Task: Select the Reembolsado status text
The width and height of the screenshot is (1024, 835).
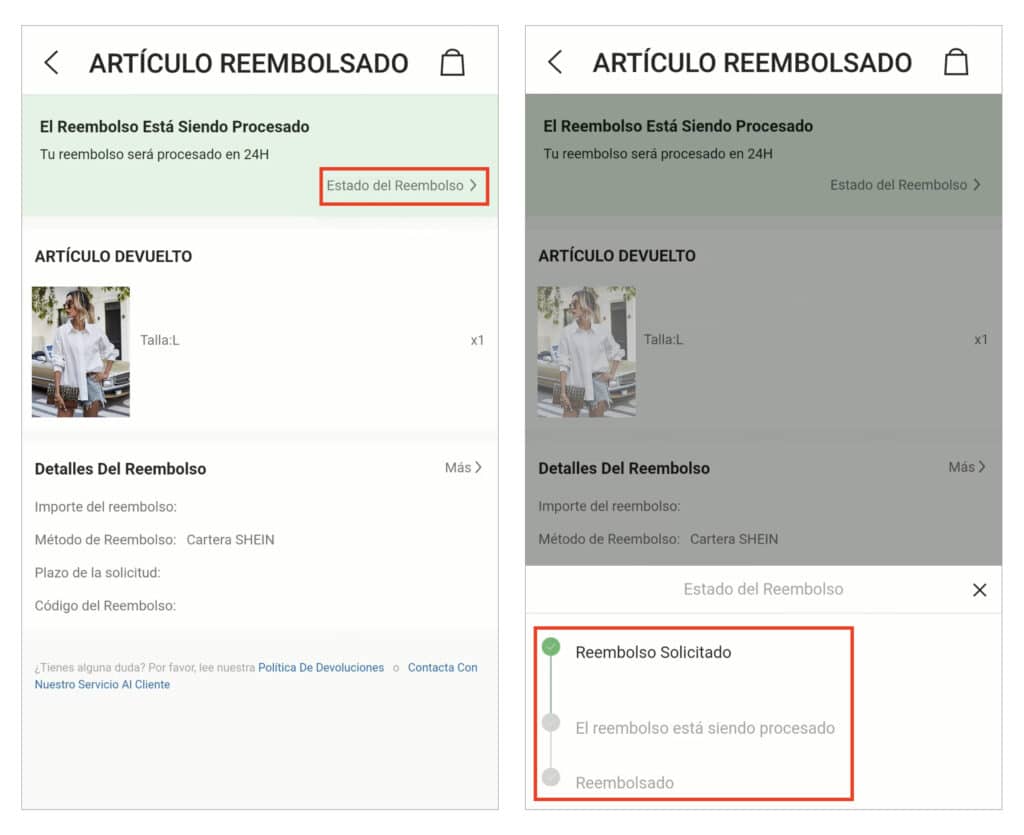Action: point(624,783)
